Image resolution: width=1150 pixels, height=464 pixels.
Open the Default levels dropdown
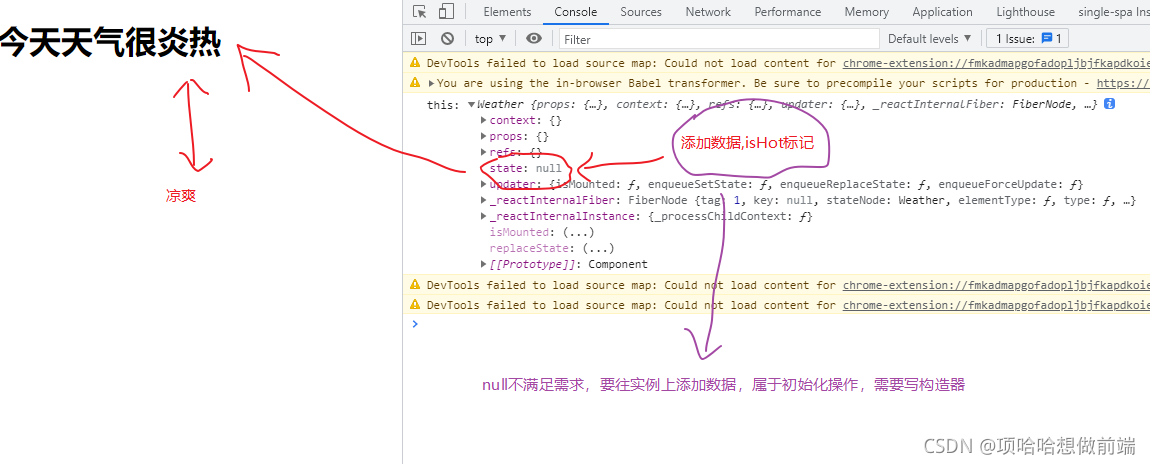pyautogui.click(x=929, y=39)
